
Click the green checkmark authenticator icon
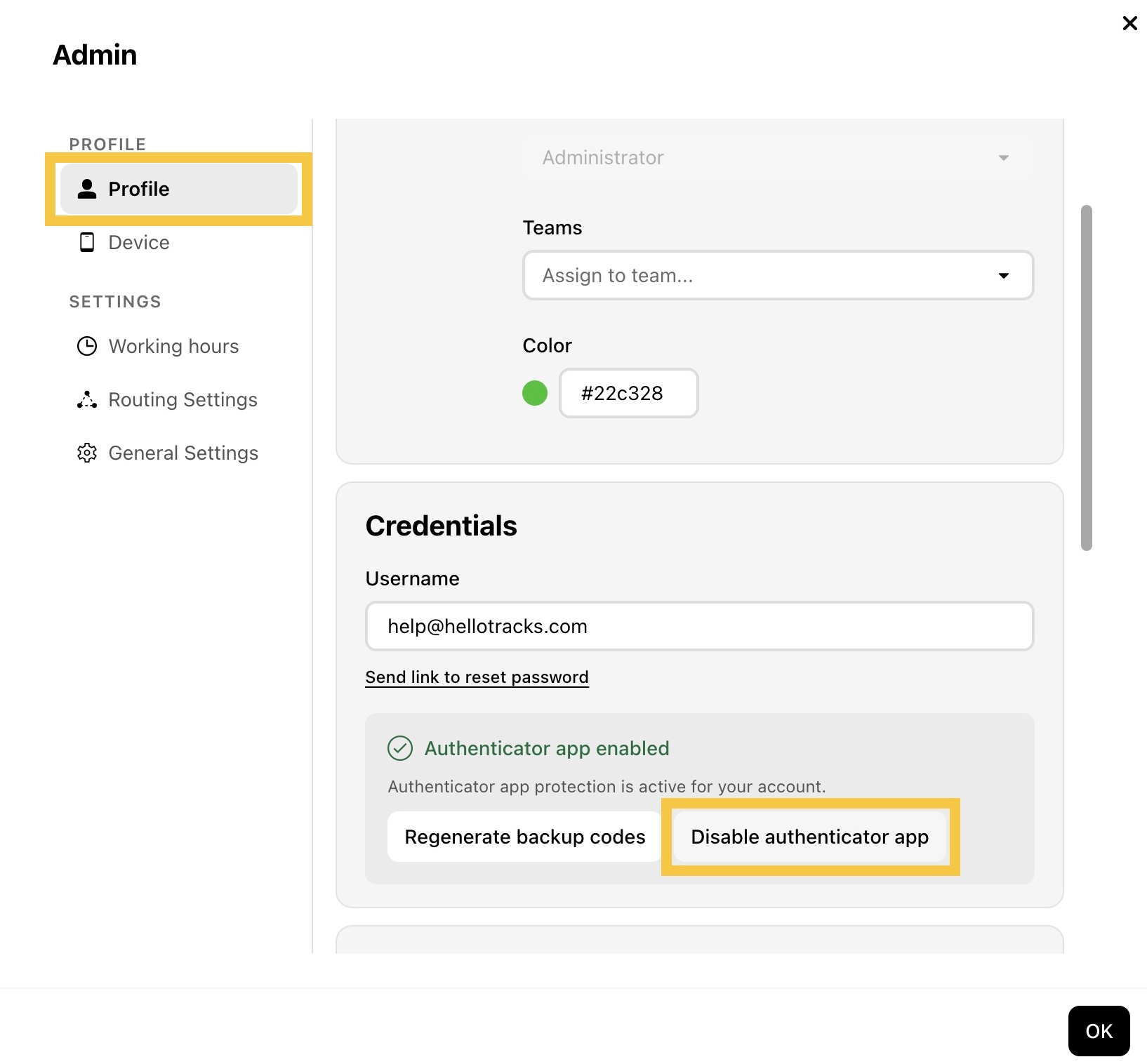pyautogui.click(x=400, y=748)
